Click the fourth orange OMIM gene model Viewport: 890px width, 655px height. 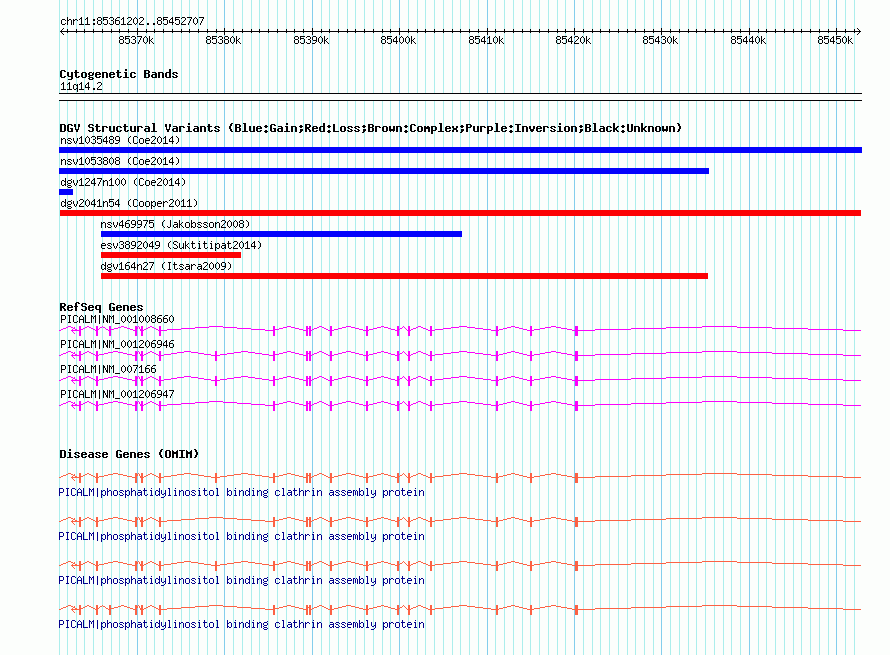tap(460, 610)
